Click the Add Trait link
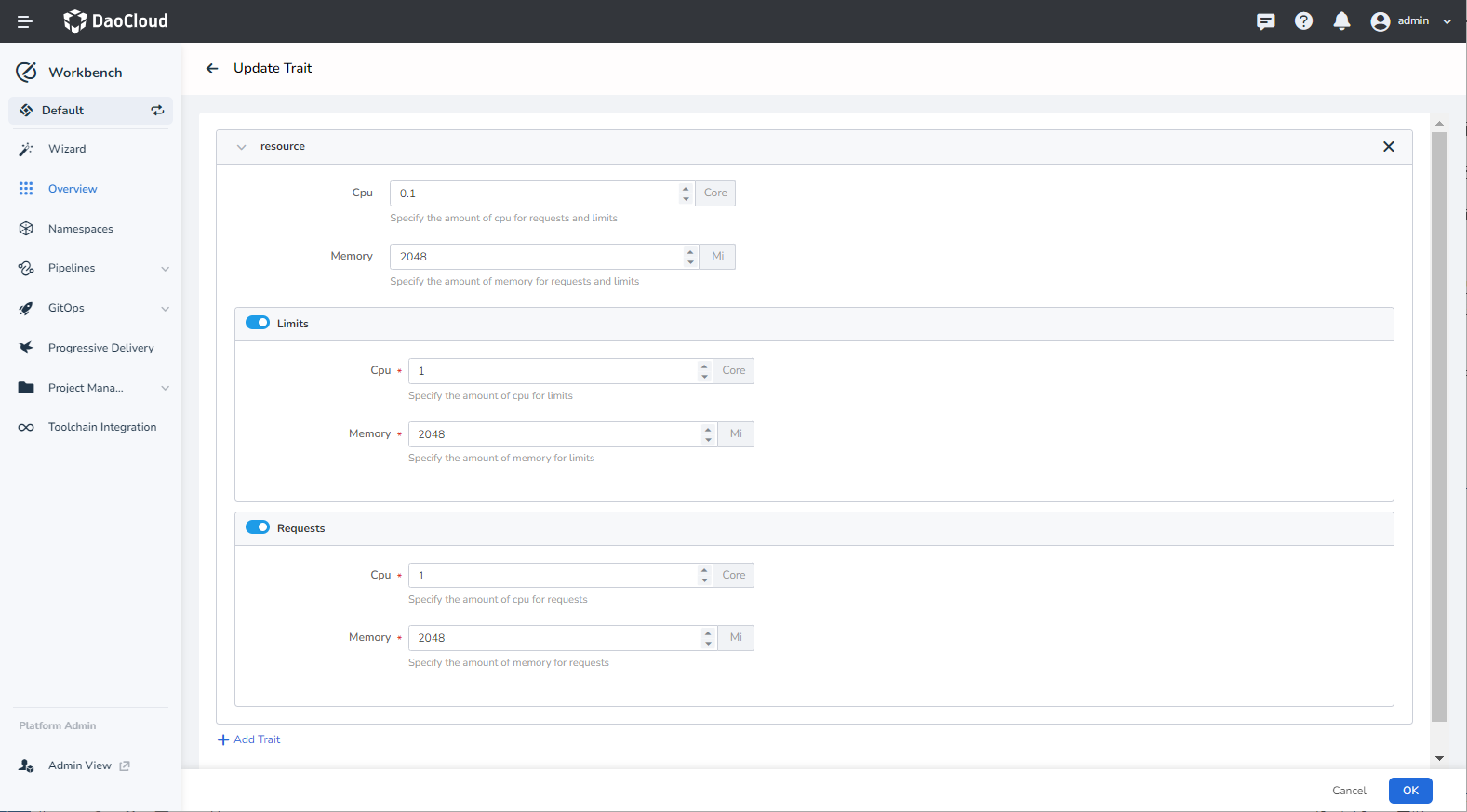The width and height of the screenshot is (1467, 812). 249,739
